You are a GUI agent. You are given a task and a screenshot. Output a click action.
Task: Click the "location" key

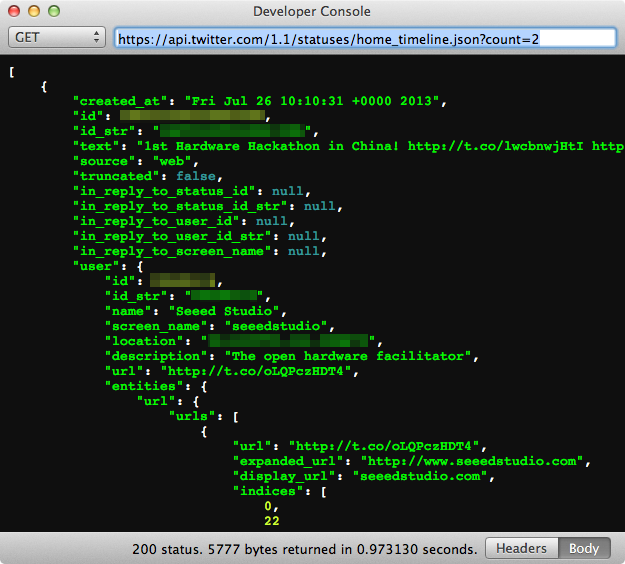pyautogui.click(x=144, y=341)
